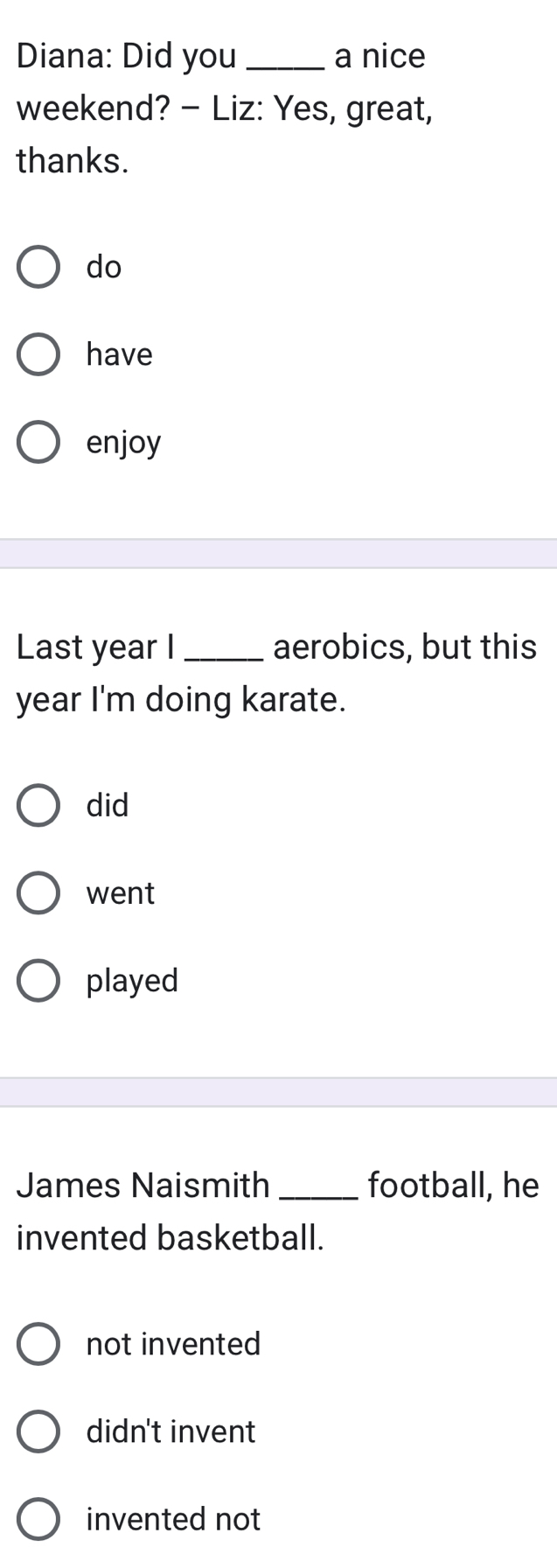Click the 'Last year I' question text
This screenshot has height=1568, width=557.
coord(96,647)
